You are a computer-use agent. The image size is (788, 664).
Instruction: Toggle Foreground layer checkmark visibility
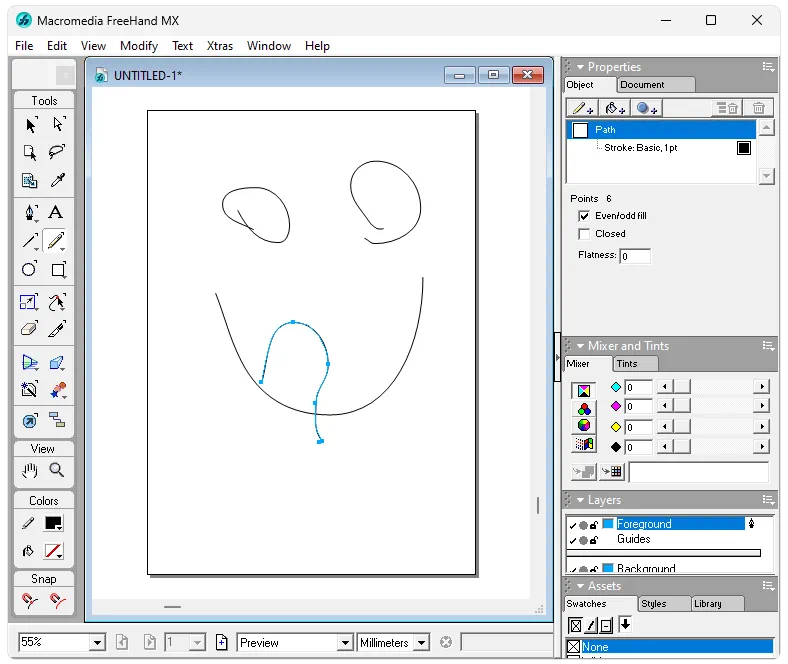coord(572,525)
